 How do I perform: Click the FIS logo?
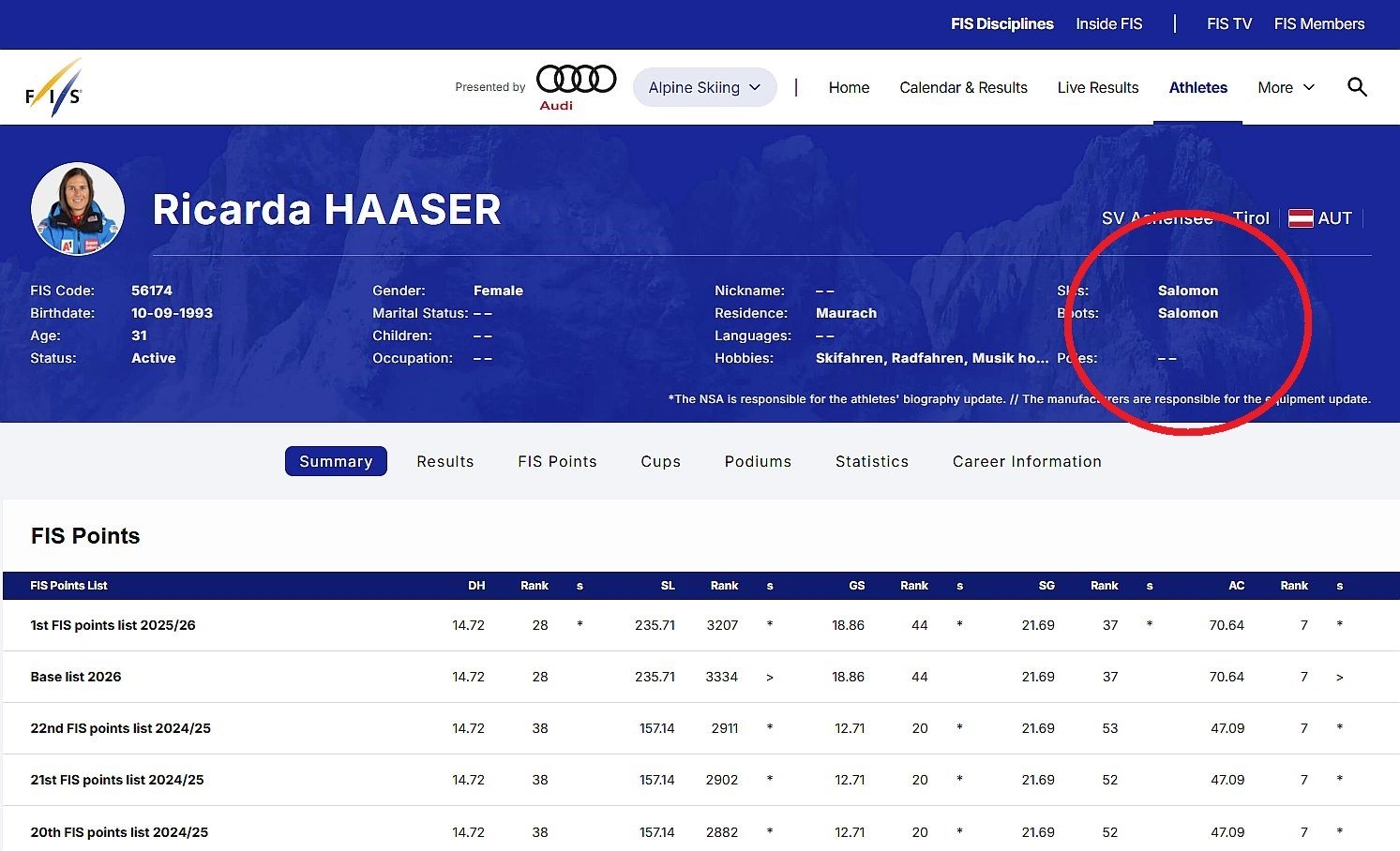coord(53,88)
